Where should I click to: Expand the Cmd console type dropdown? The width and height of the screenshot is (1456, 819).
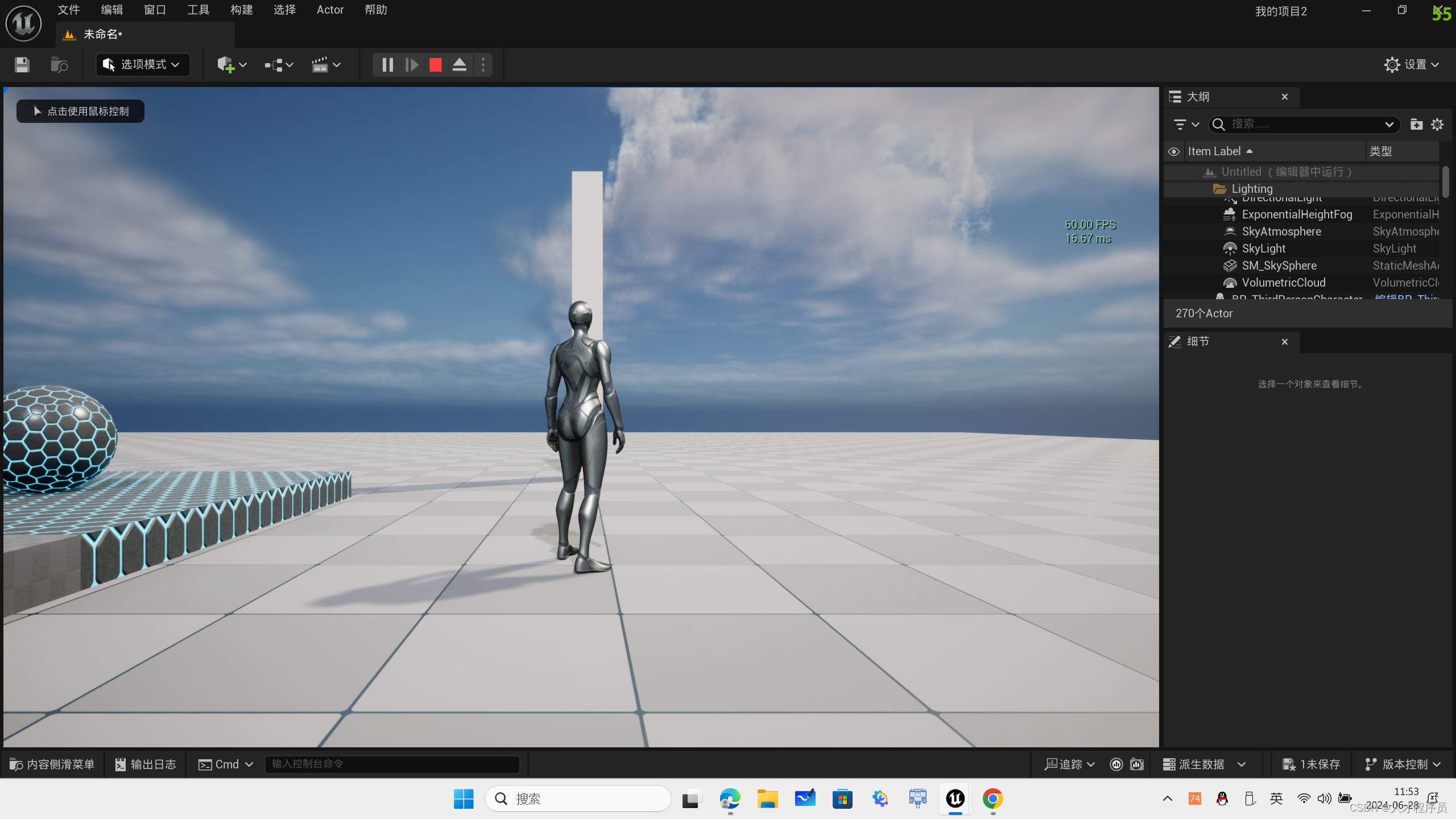pyautogui.click(x=226, y=764)
